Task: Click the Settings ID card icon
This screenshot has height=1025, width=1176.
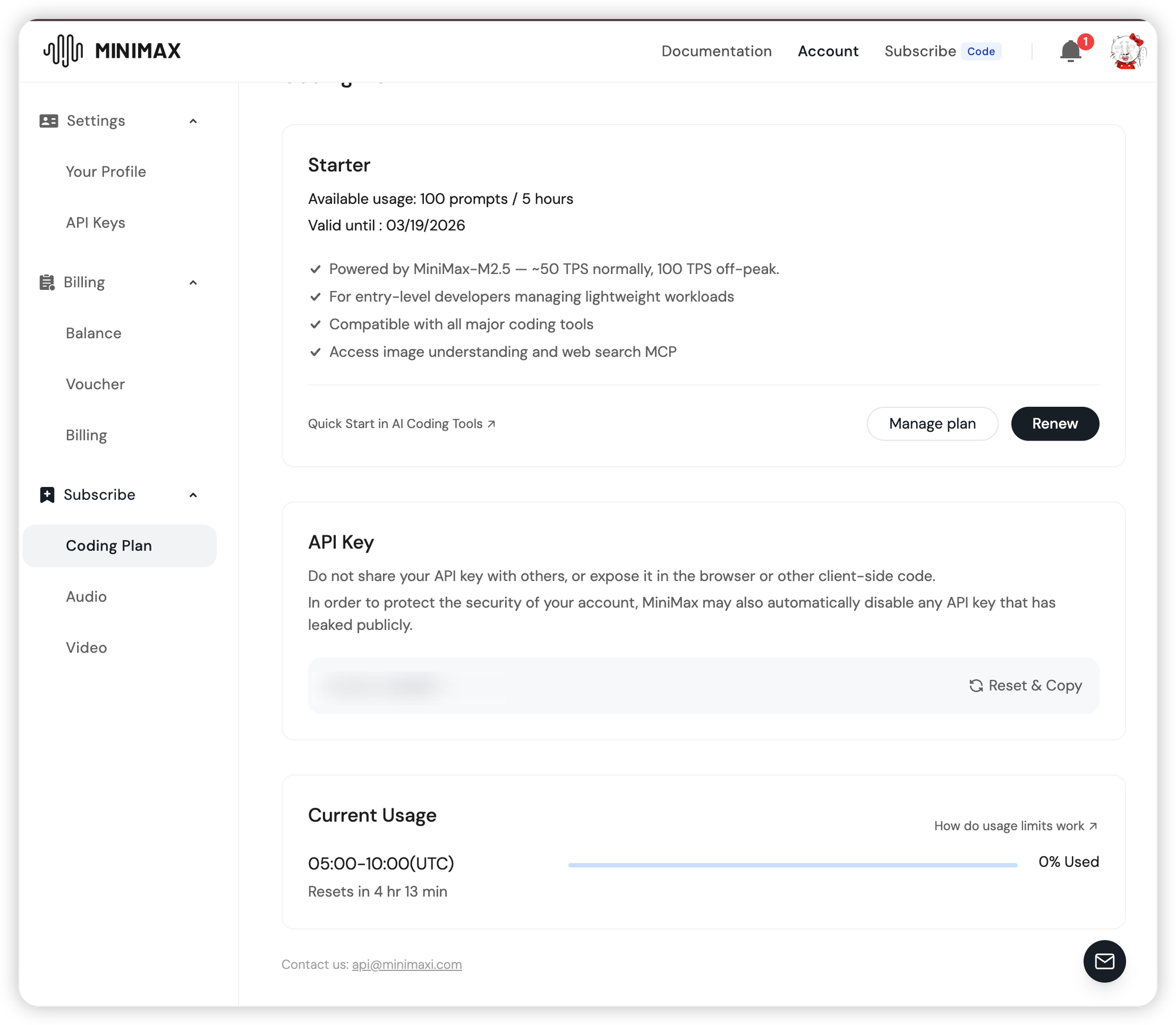Action: [x=48, y=121]
